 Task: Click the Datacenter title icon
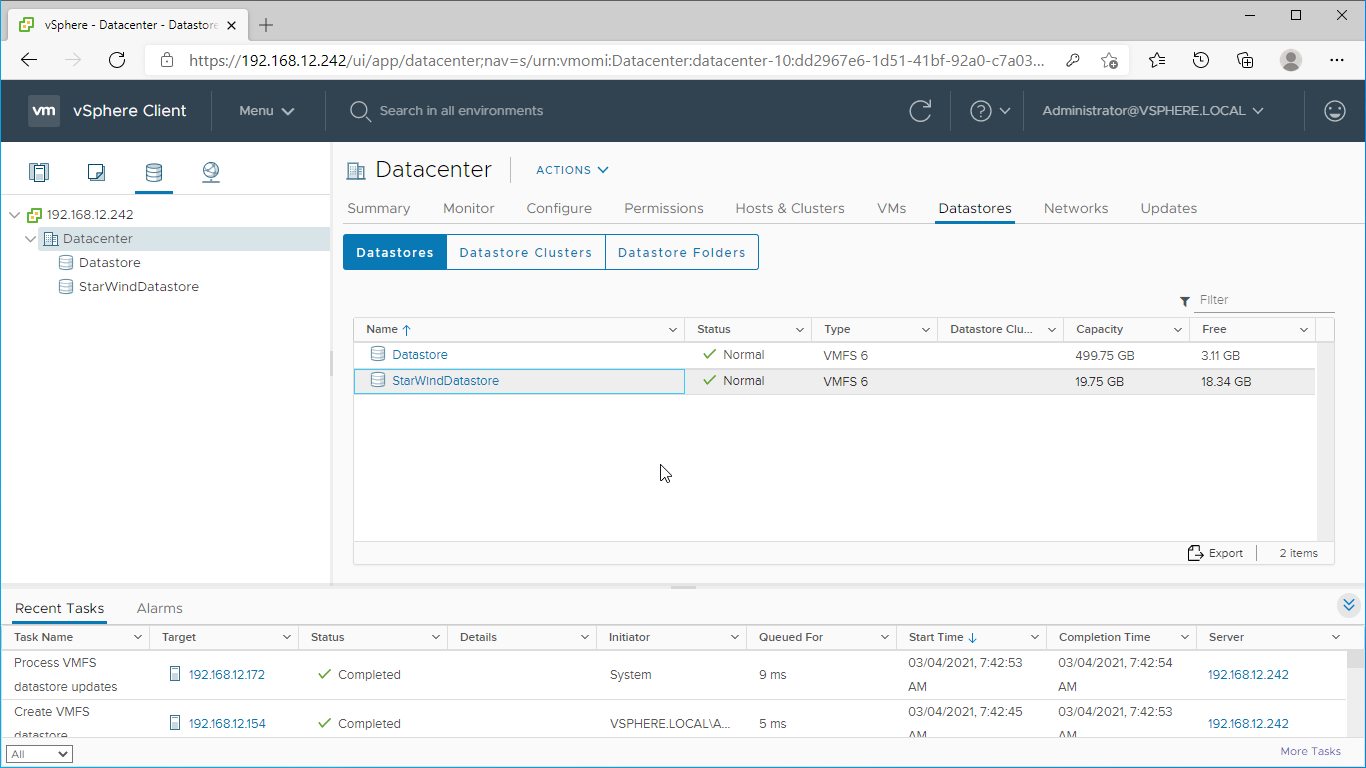pos(356,170)
